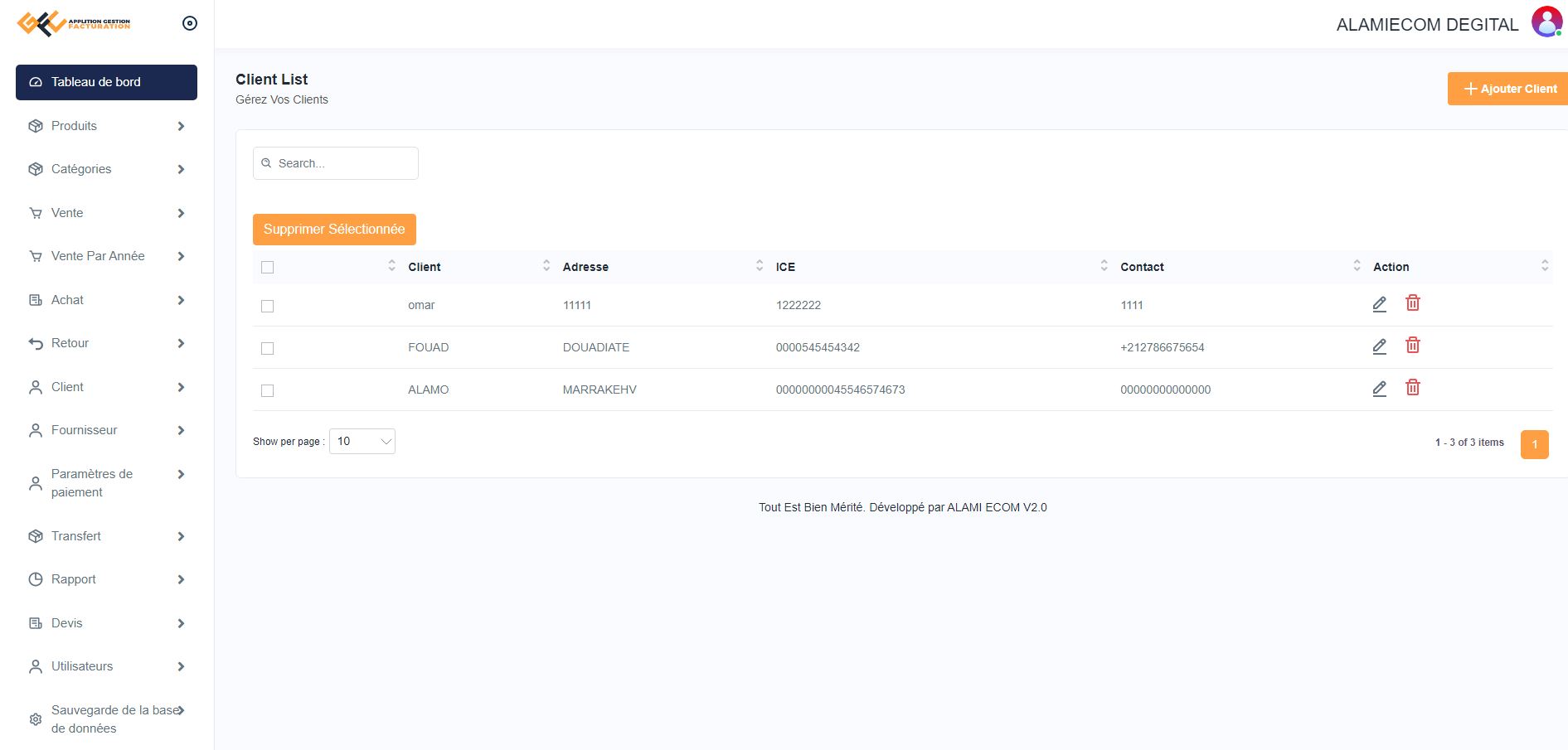Viewport: 1568px width, 750px height.
Task: Open the user profile avatar
Action: 1546,22
